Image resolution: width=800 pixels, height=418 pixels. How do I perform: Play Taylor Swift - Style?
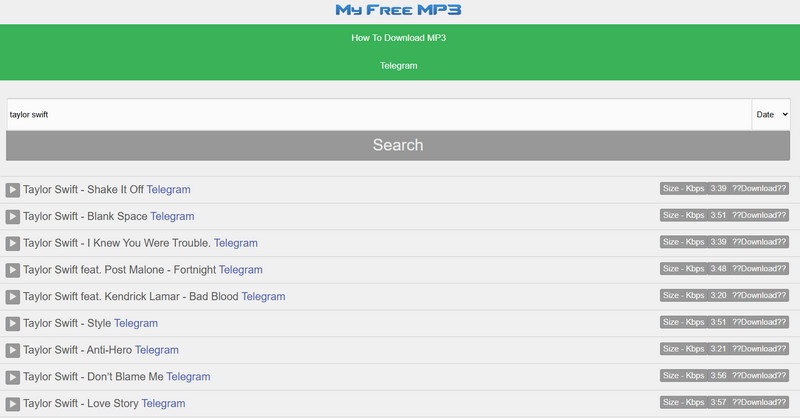click(x=13, y=324)
